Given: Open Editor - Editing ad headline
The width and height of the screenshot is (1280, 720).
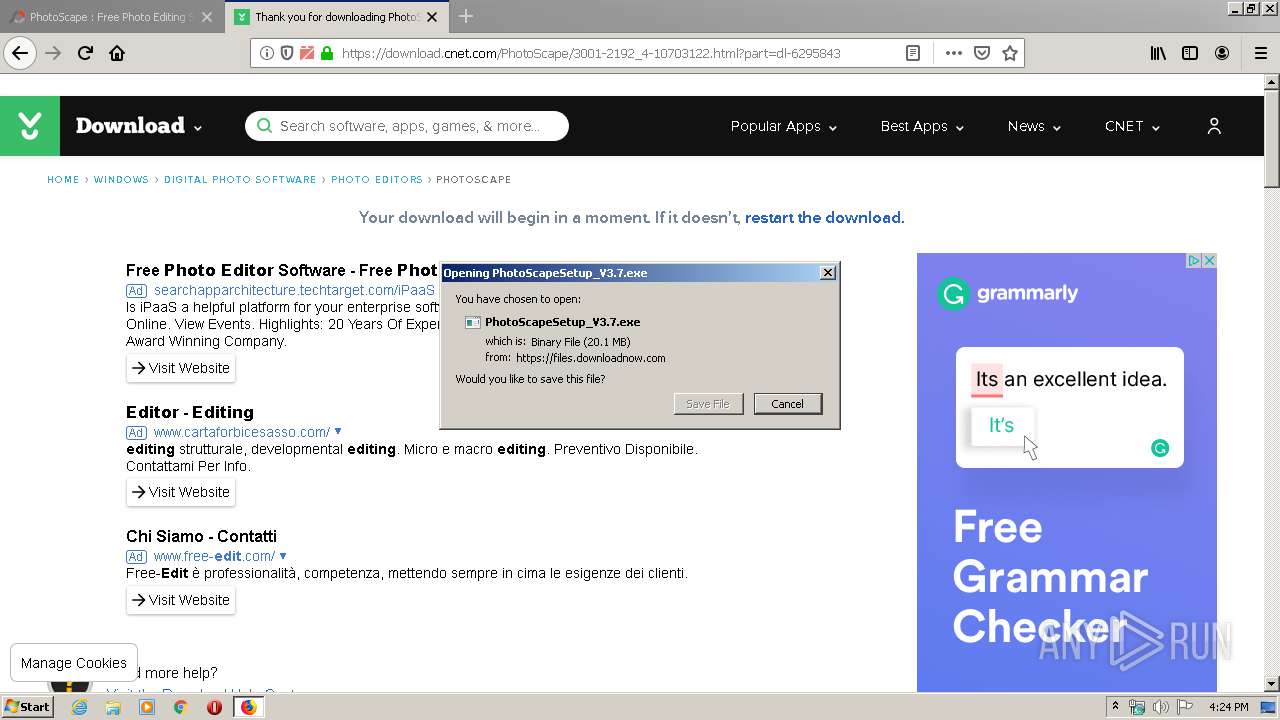Looking at the screenshot, I should coord(190,412).
